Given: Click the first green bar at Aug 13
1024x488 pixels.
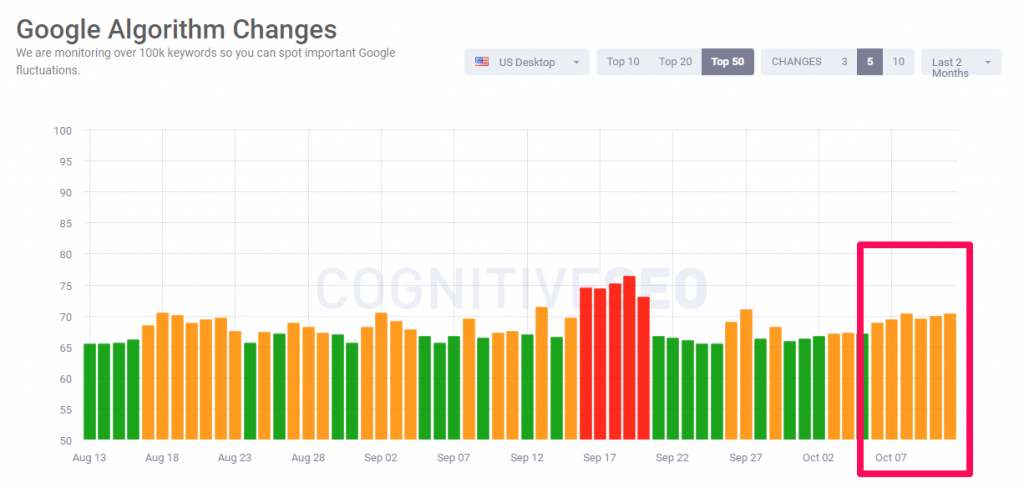Looking at the screenshot, I should 89,392.
